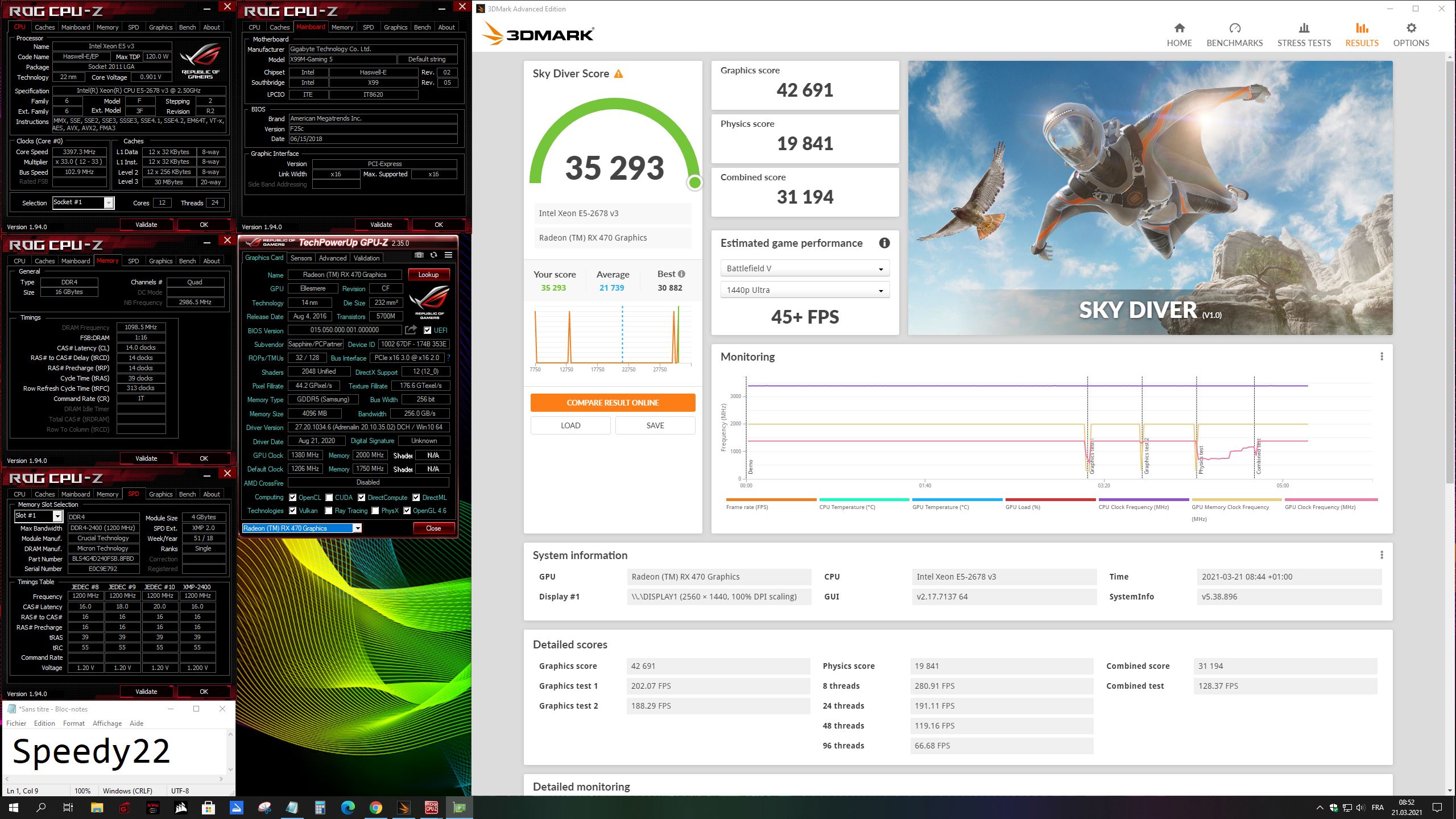Open RESULTS tab in 3DMark
The width and height of the screenshot is (1456, 819).
tap(1362, 35)
